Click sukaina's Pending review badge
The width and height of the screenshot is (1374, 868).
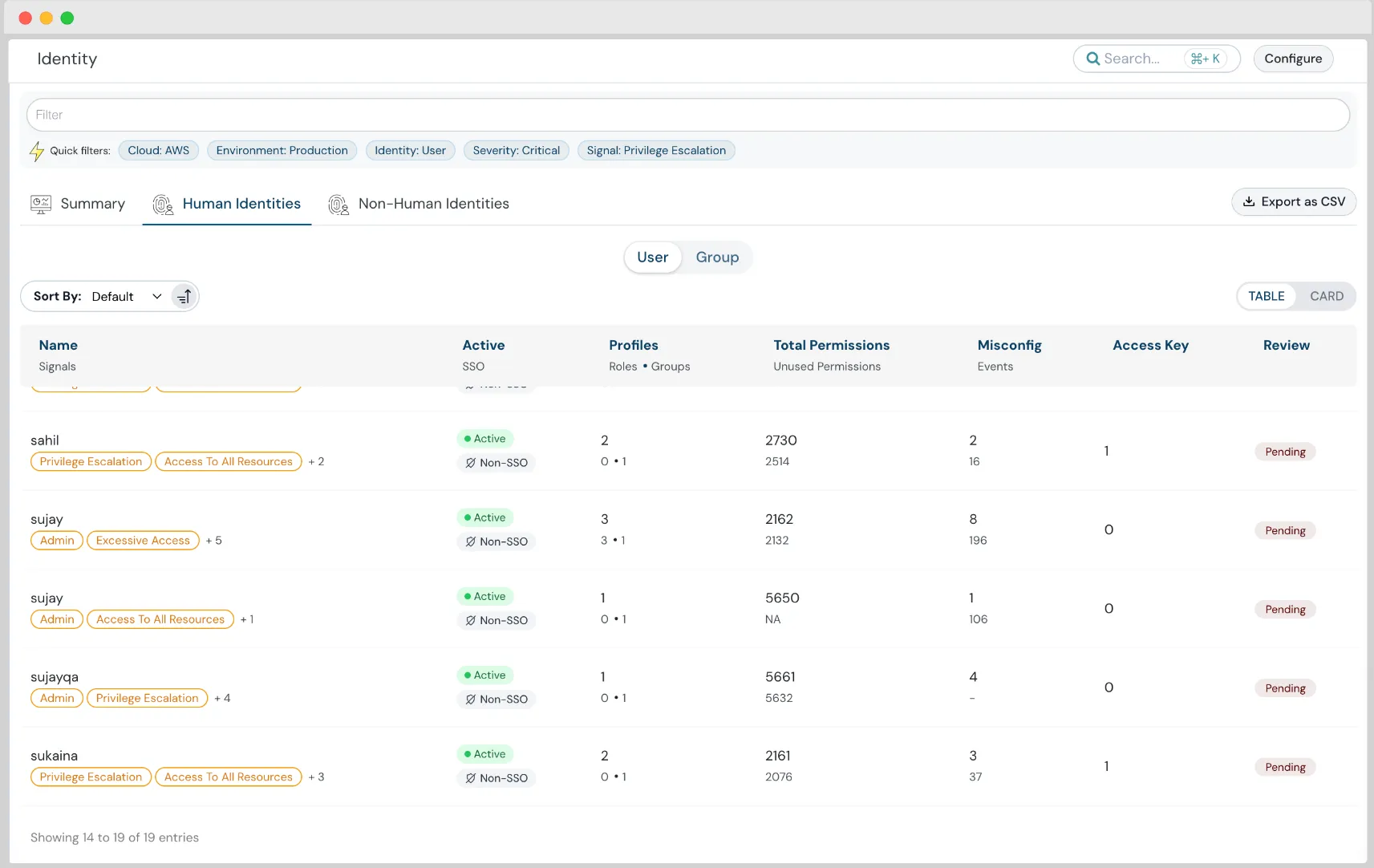click(x=1285, y=767)
